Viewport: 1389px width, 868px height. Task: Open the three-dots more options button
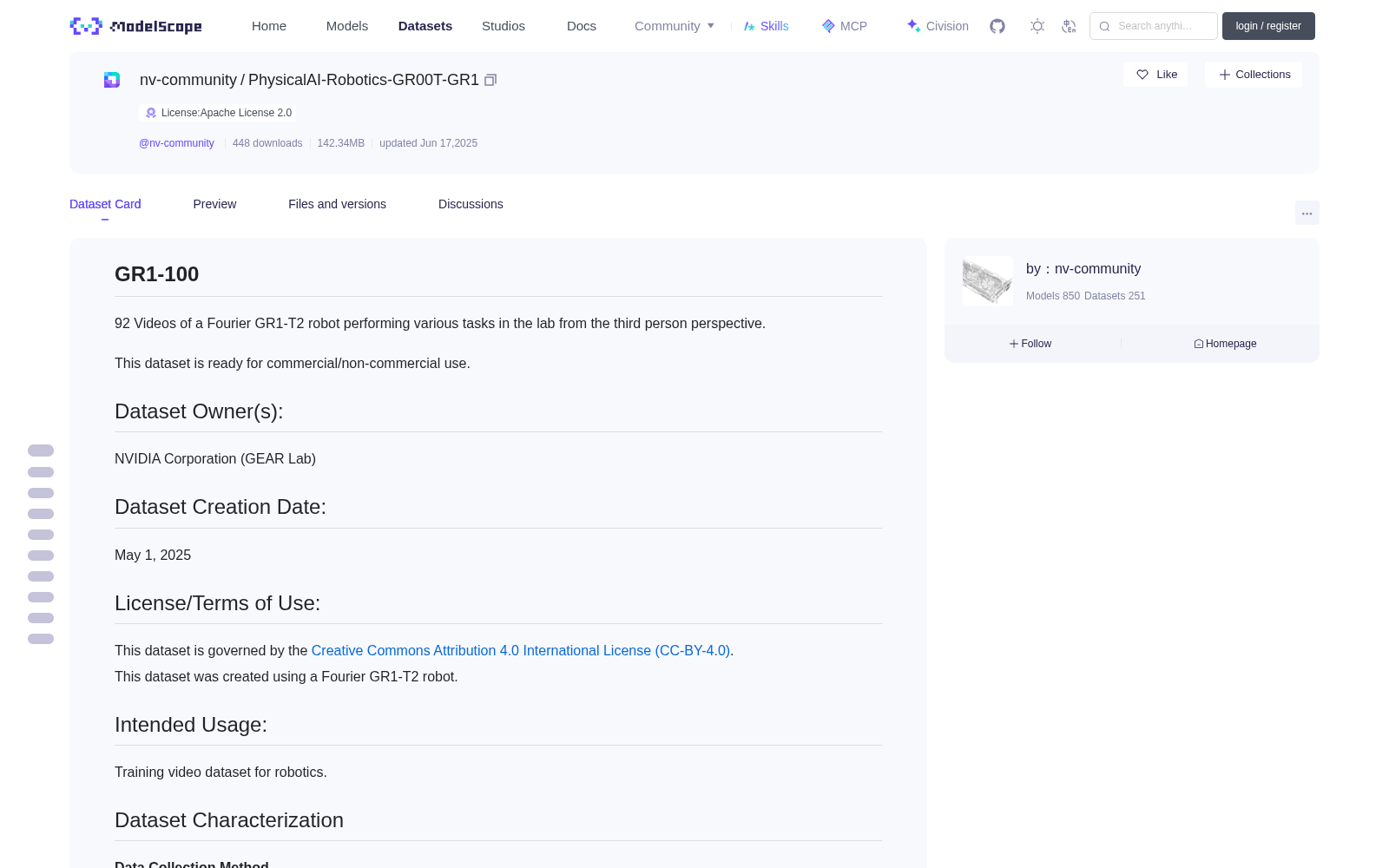1307,213
